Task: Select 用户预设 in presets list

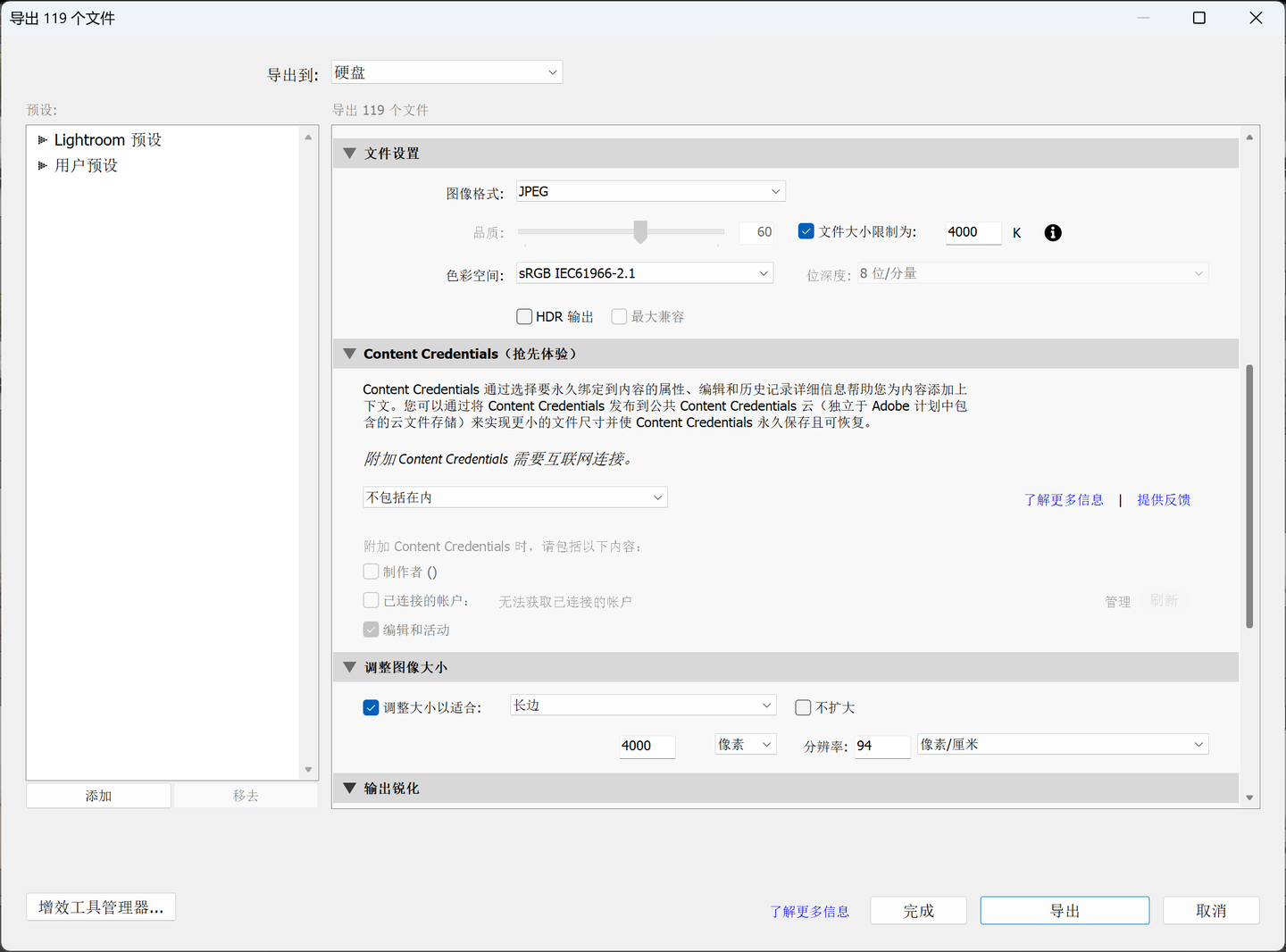Action: click(x=86, y=165)
